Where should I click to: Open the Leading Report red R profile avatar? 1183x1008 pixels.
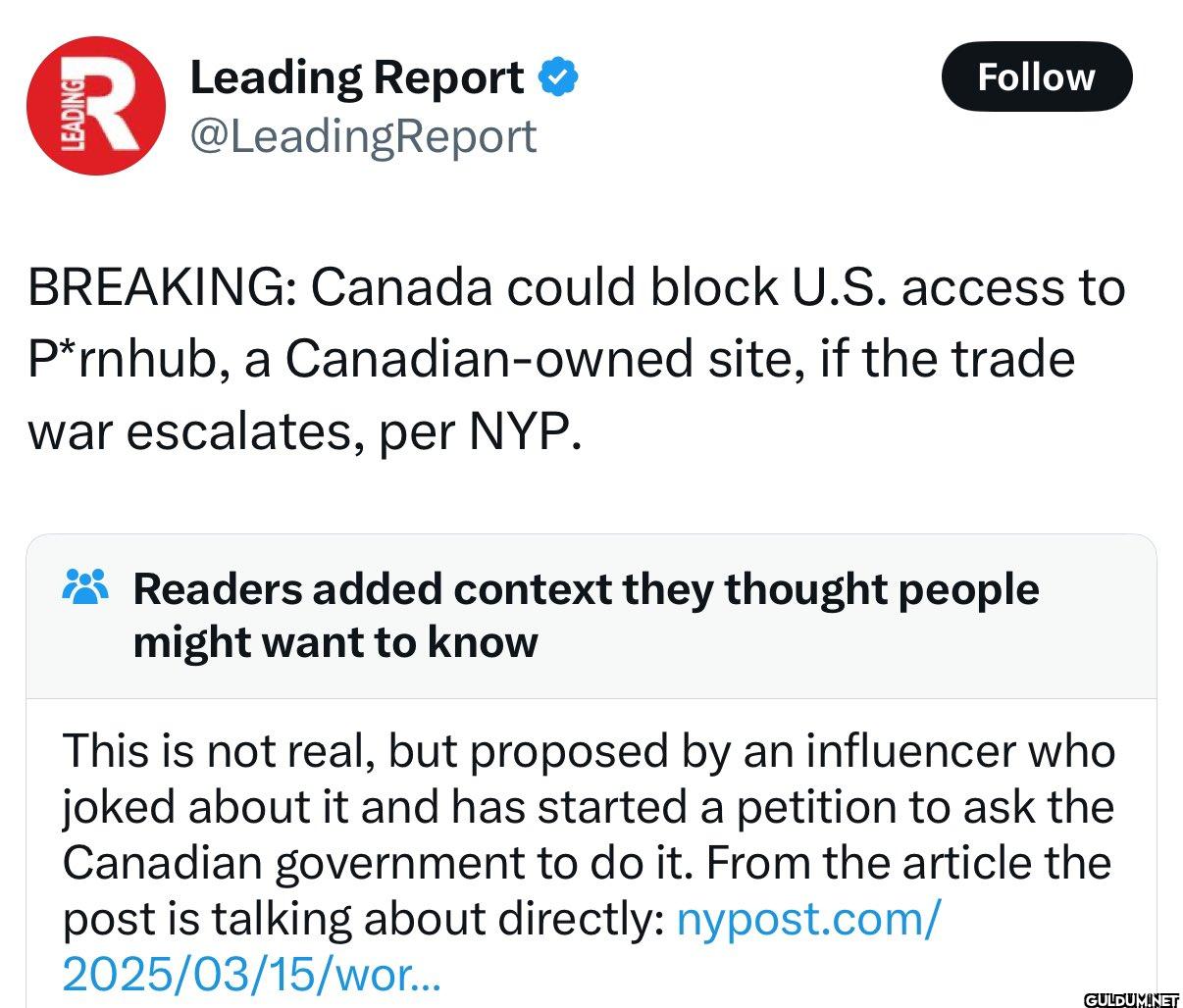(95, 106)
